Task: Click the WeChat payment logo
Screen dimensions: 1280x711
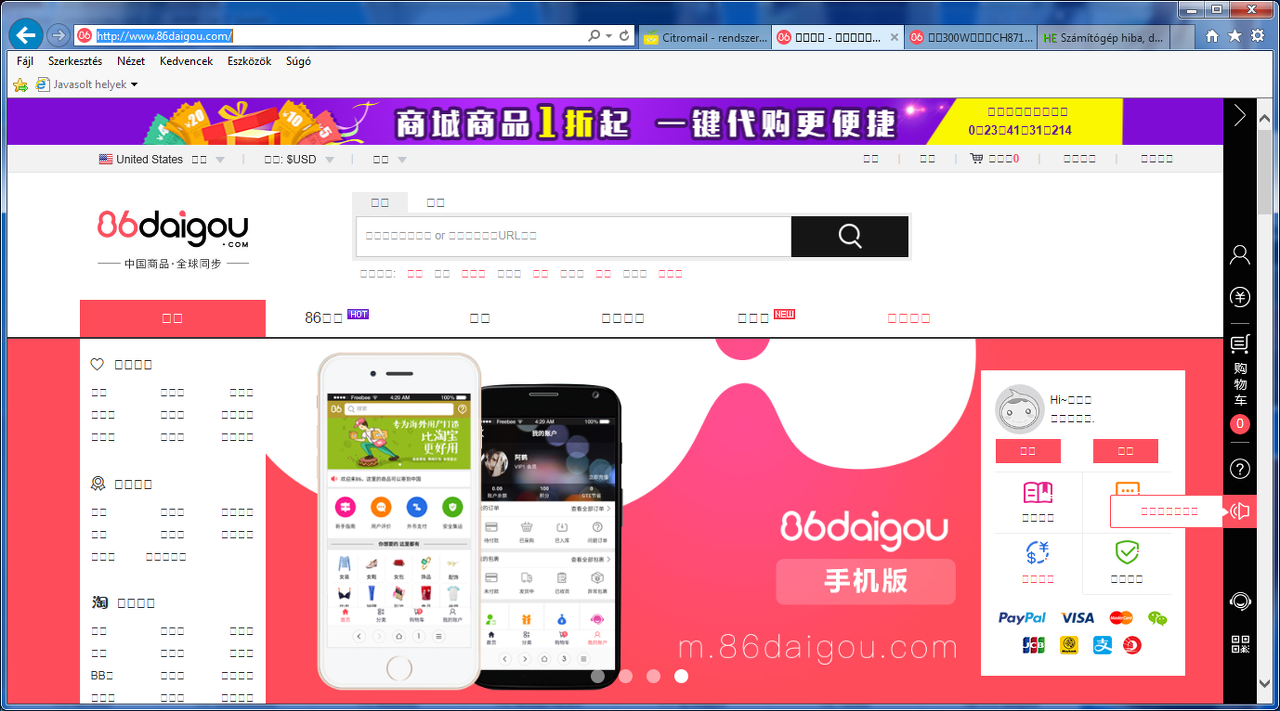Action: coord(1157,618)
